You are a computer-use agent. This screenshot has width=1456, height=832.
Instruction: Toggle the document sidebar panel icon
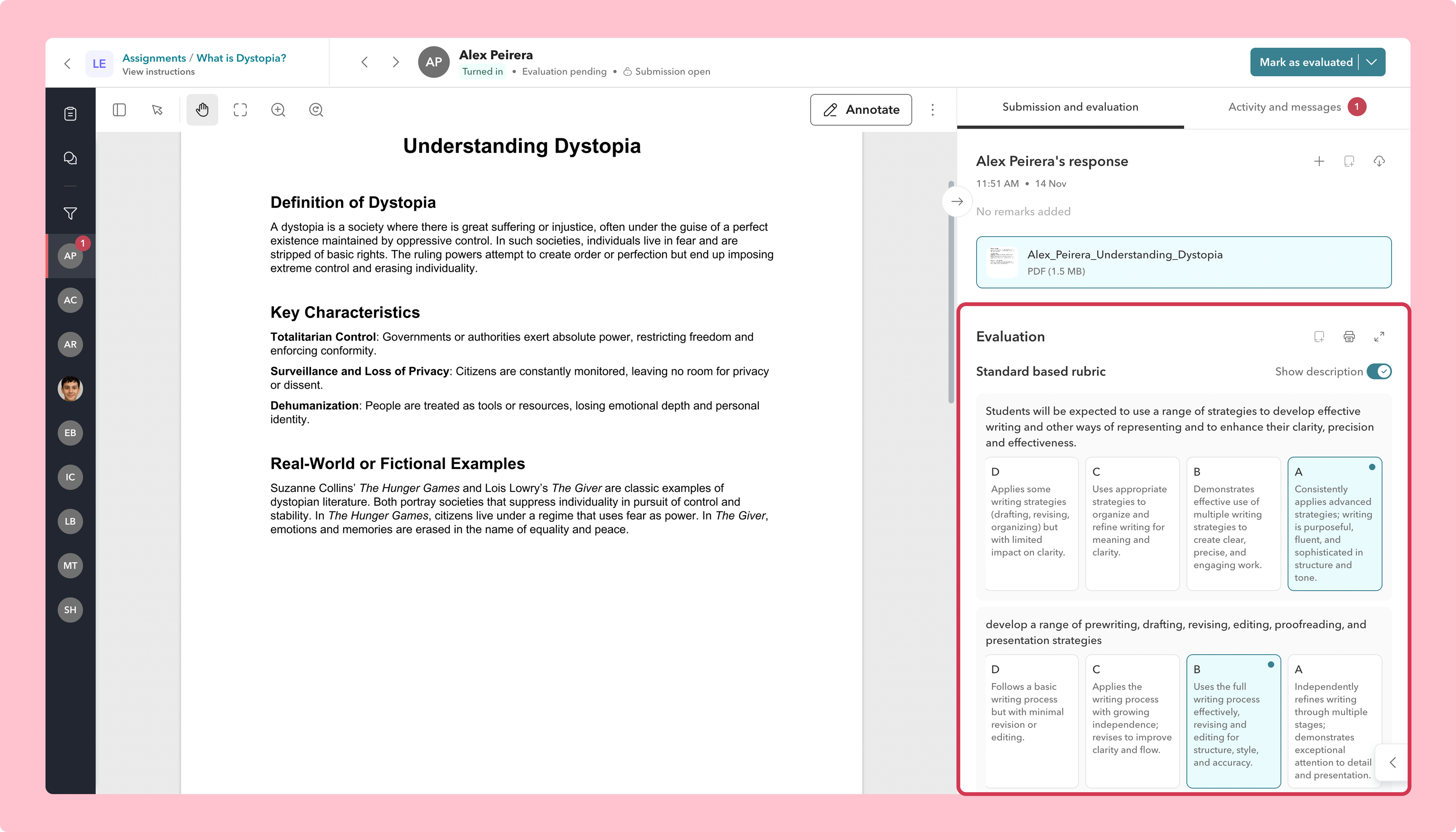pos(119,110)
